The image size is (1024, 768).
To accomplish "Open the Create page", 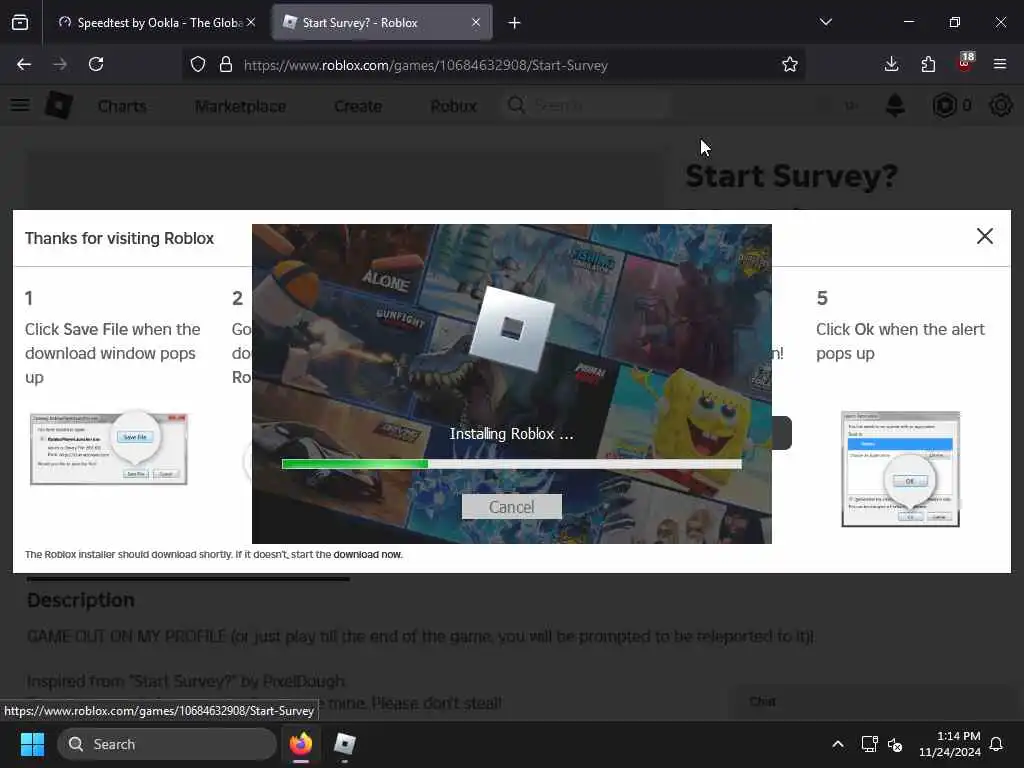I will coord(358,106).
